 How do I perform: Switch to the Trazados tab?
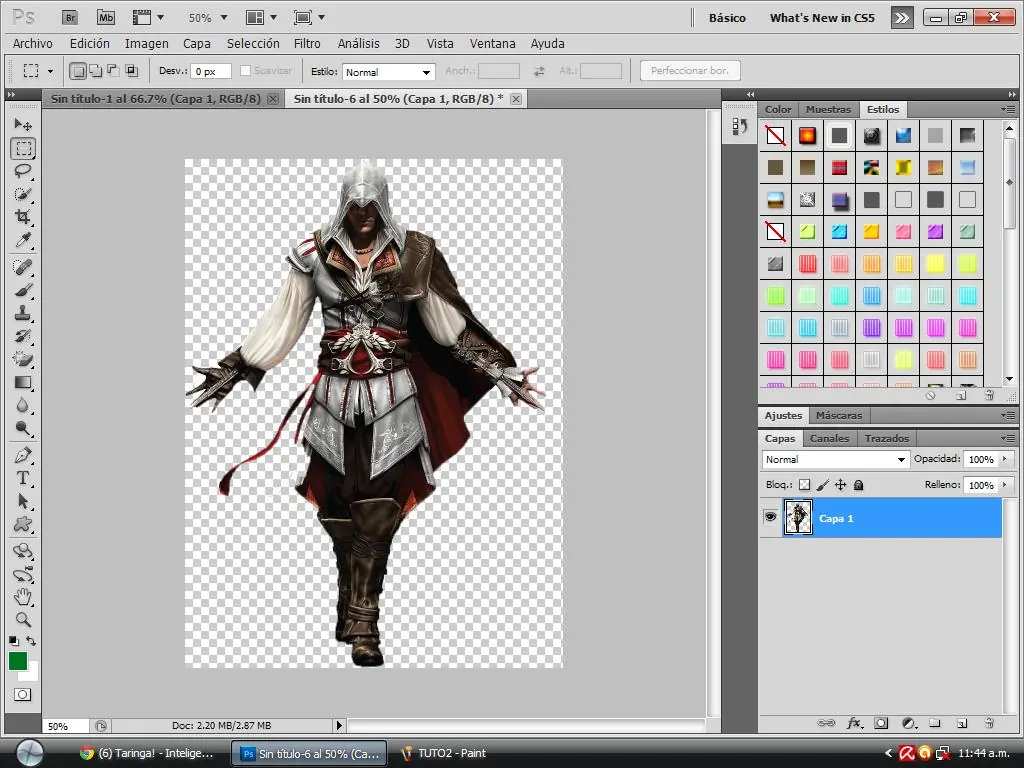886,438
